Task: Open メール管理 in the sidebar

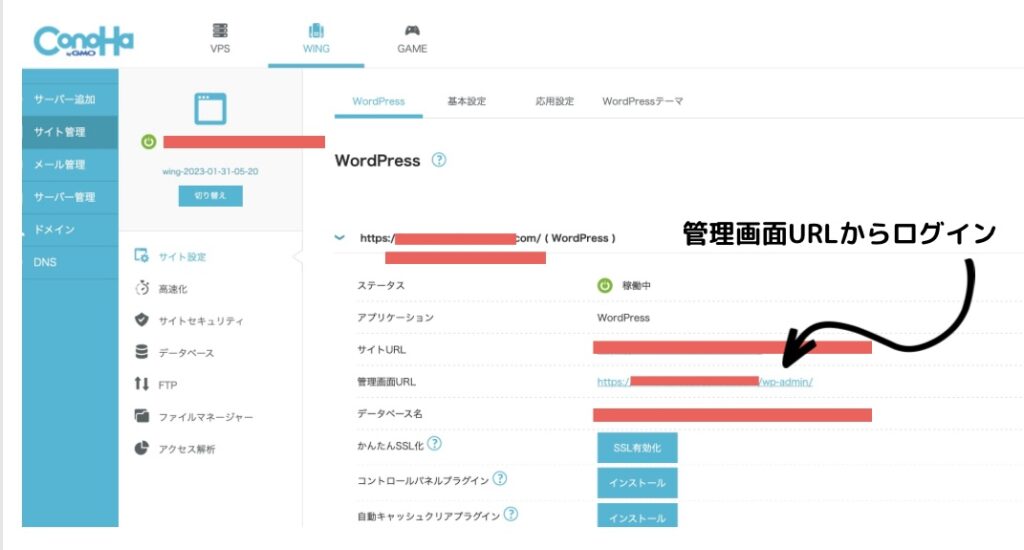Action: (70, 165)
